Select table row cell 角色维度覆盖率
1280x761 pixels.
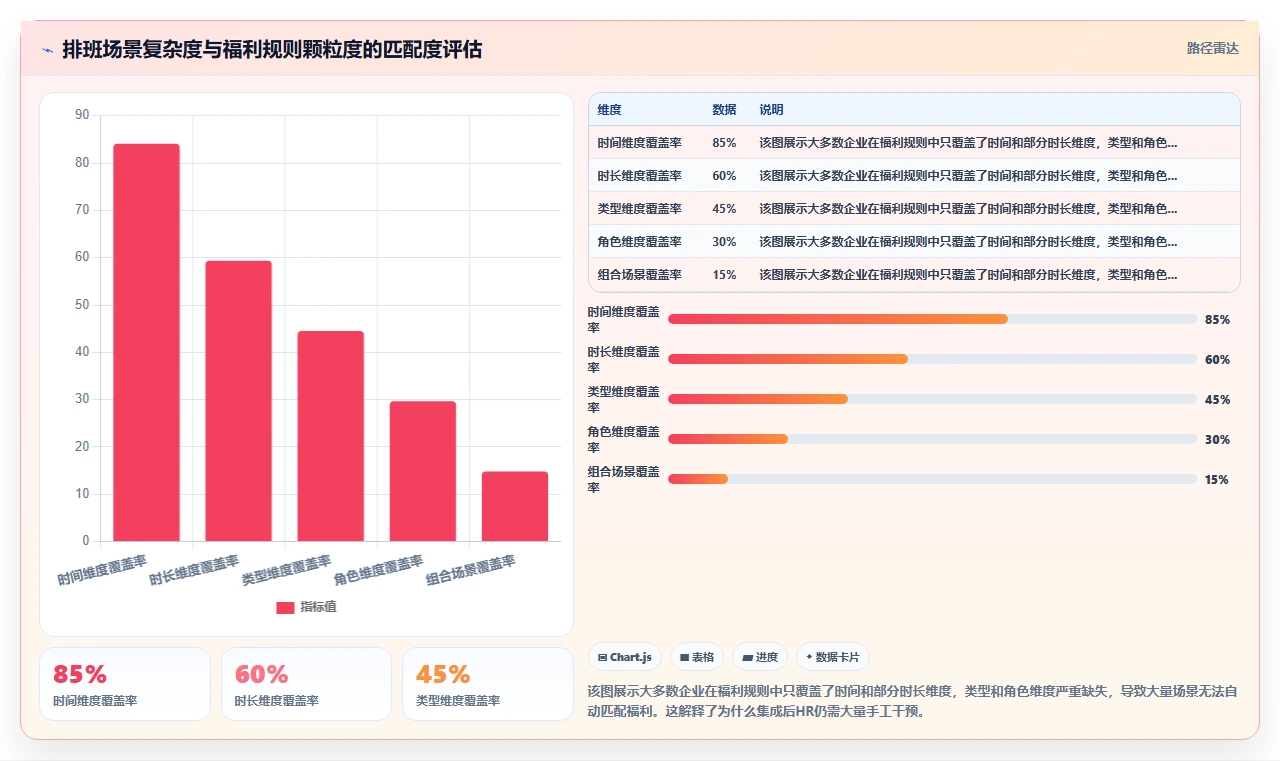639,241
